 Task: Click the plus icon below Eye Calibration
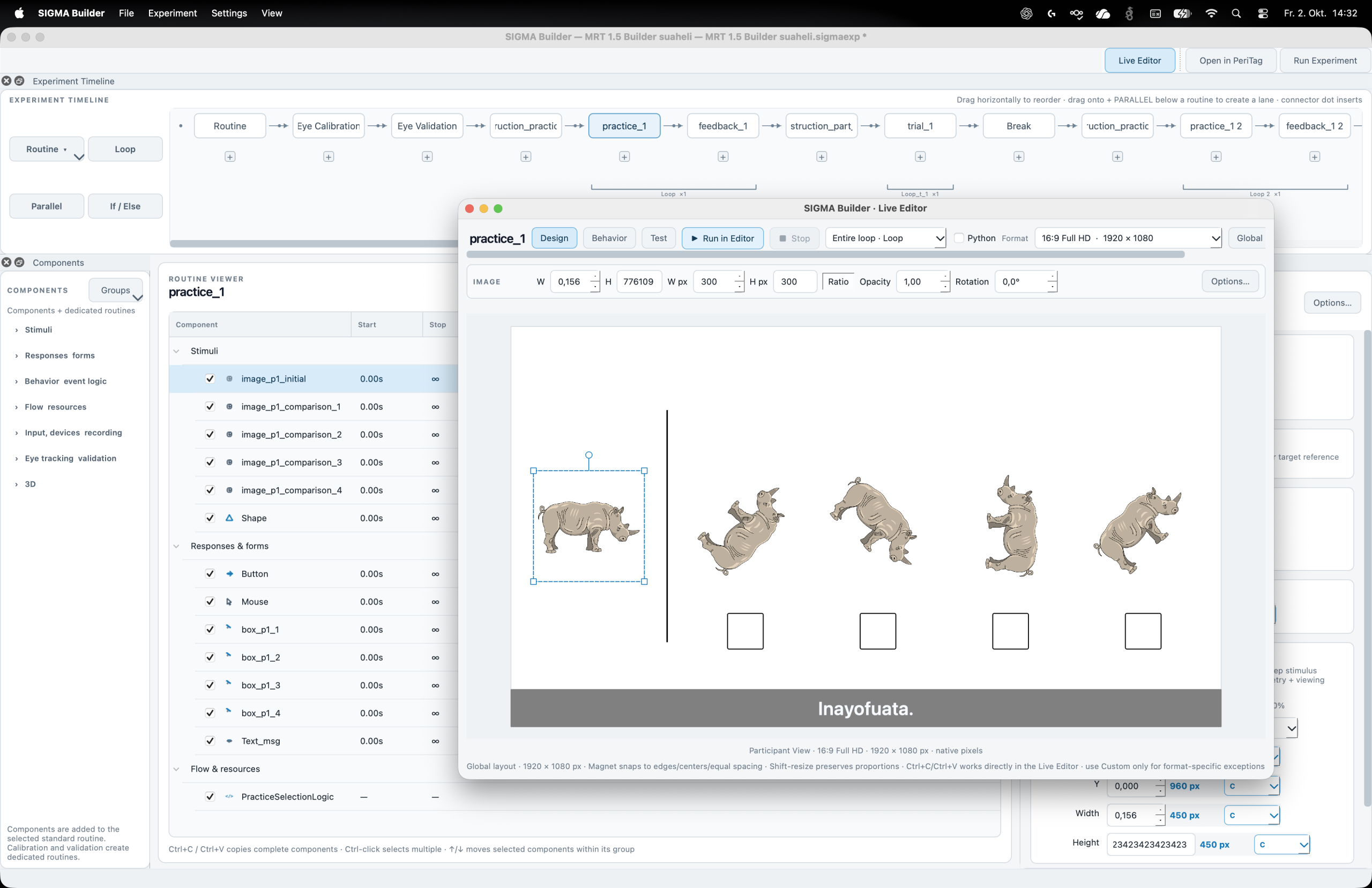pyautogui.click(x=329, y=157)
